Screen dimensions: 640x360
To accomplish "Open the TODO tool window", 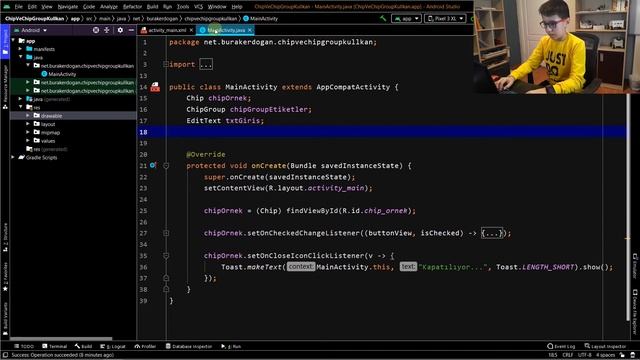I will [24, 346].
